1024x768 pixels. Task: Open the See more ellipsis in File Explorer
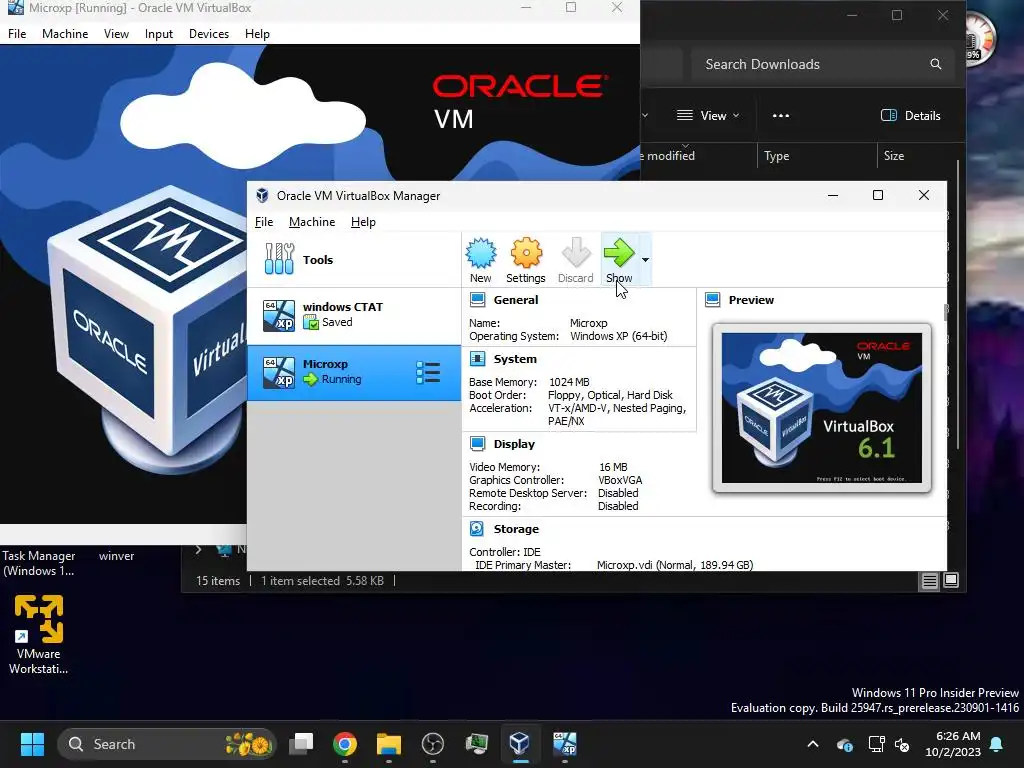(x=780, y=116)
